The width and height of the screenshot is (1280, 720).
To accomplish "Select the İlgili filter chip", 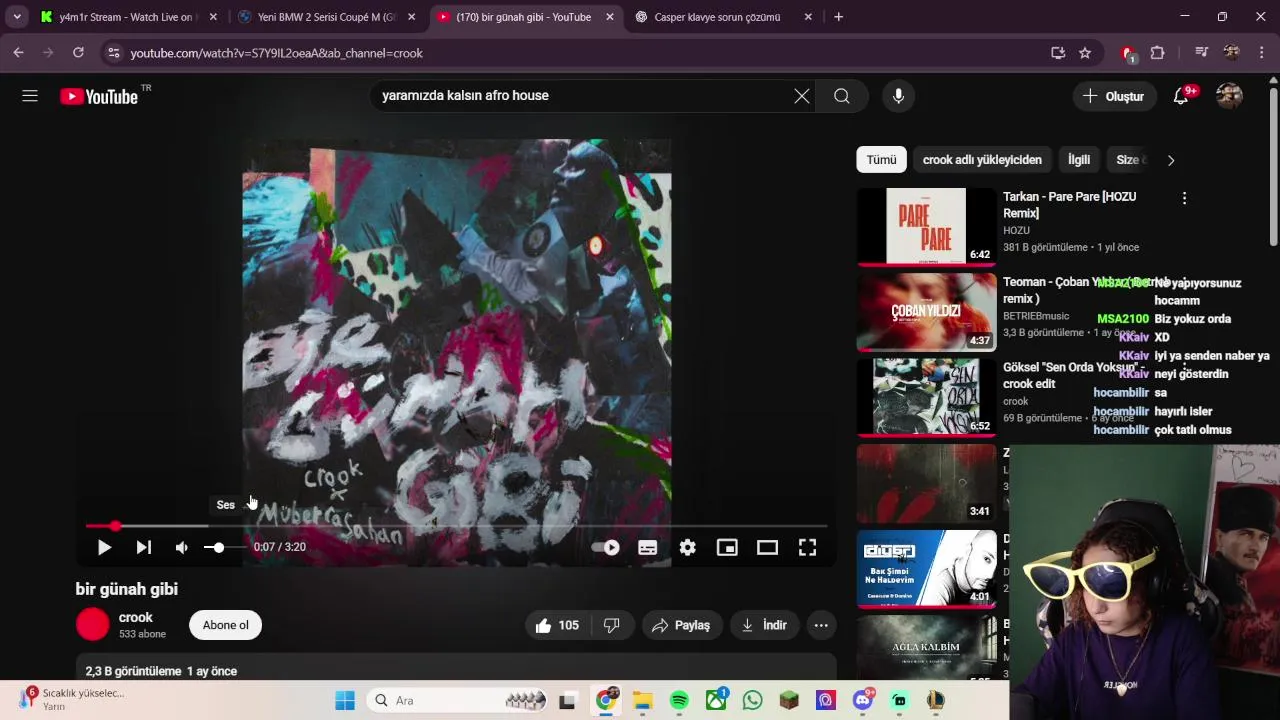I will (x=1079, y=160).
